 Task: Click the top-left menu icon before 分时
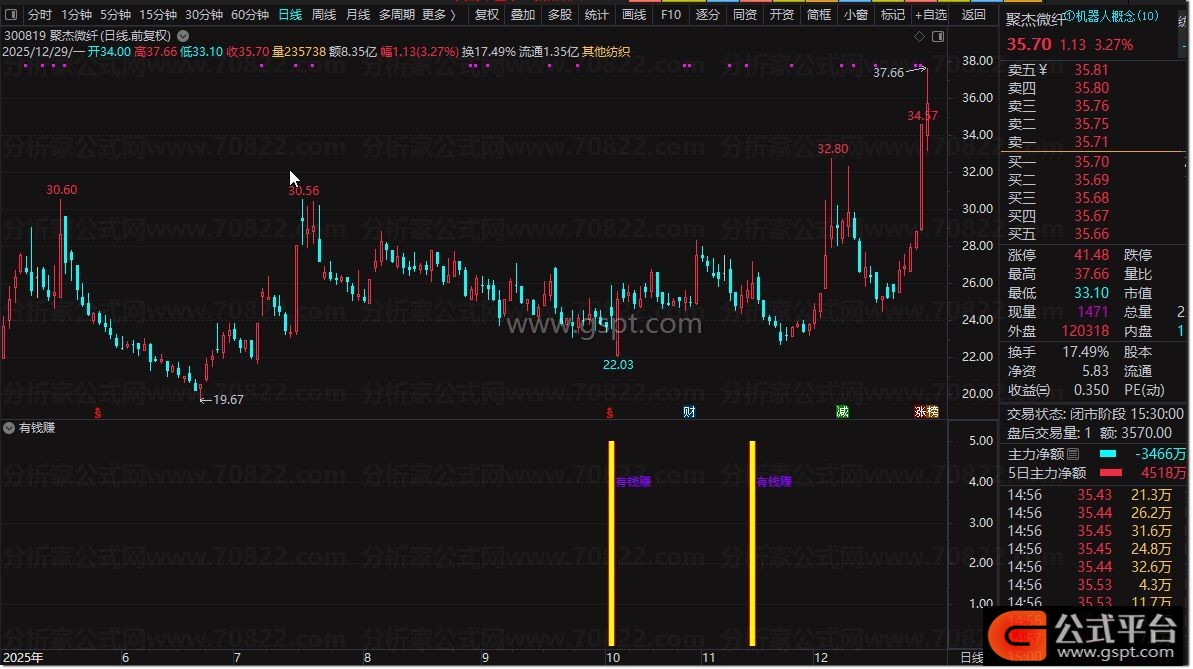tap(11, 15)
